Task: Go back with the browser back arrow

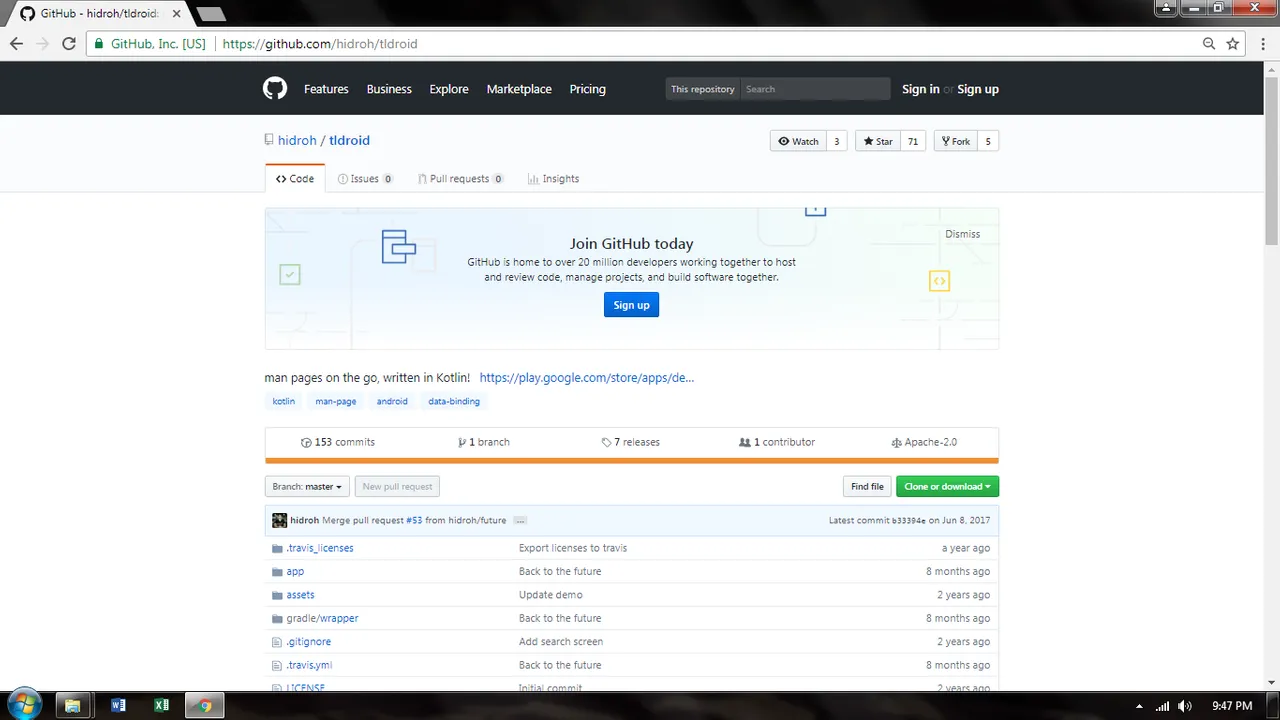Action: click(16, 44)
